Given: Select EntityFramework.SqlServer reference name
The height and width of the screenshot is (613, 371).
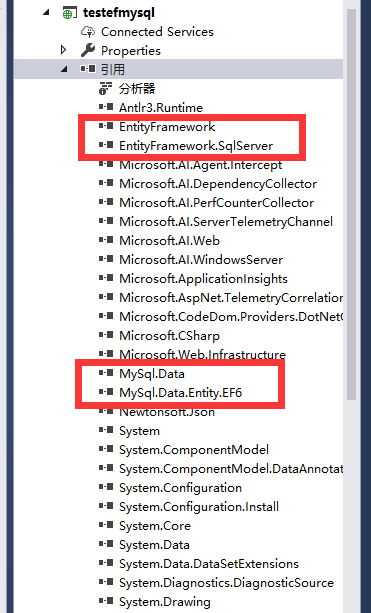Looking at the screenshot, I should [196, 146].
